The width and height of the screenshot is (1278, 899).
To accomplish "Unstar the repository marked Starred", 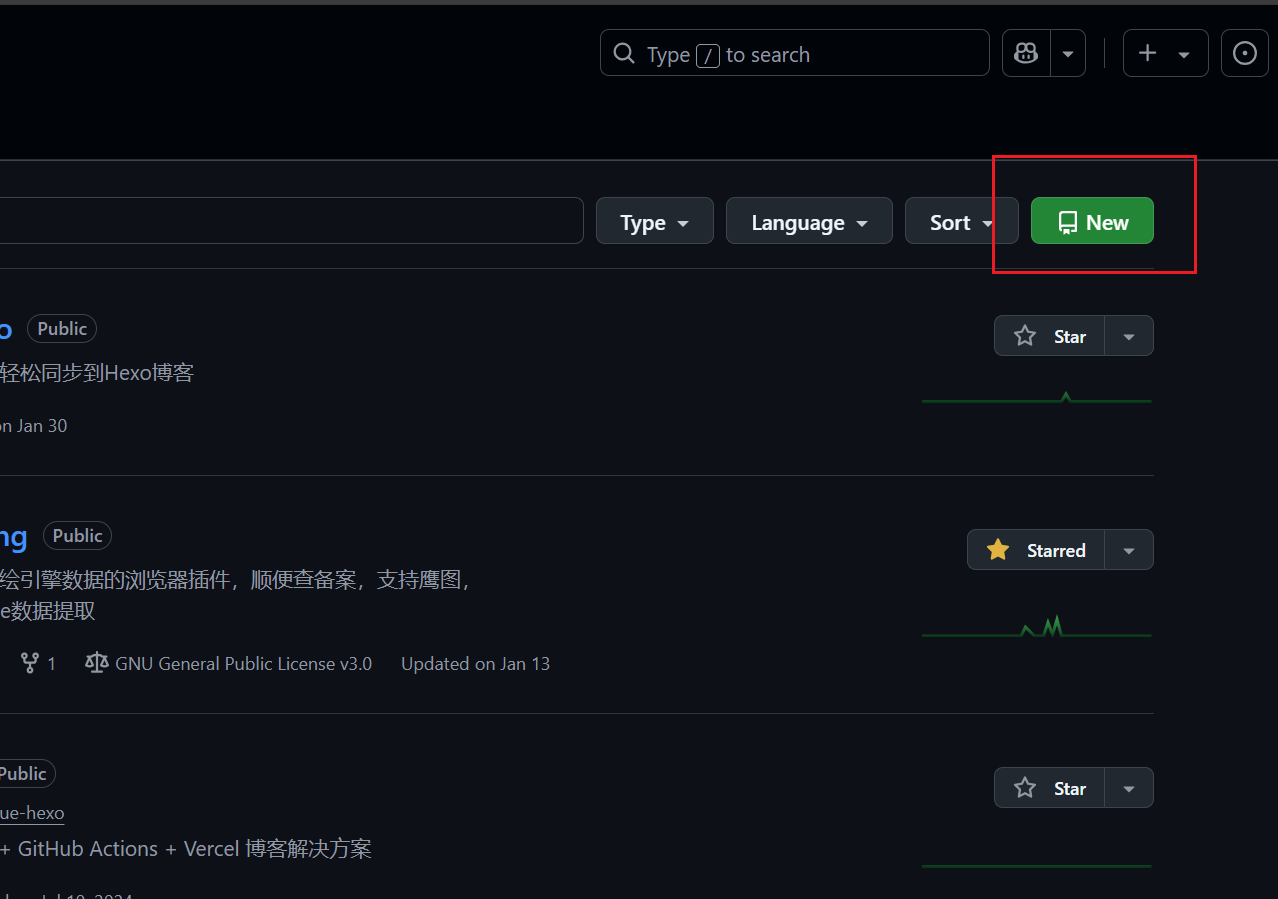I will pos(1036,550).
